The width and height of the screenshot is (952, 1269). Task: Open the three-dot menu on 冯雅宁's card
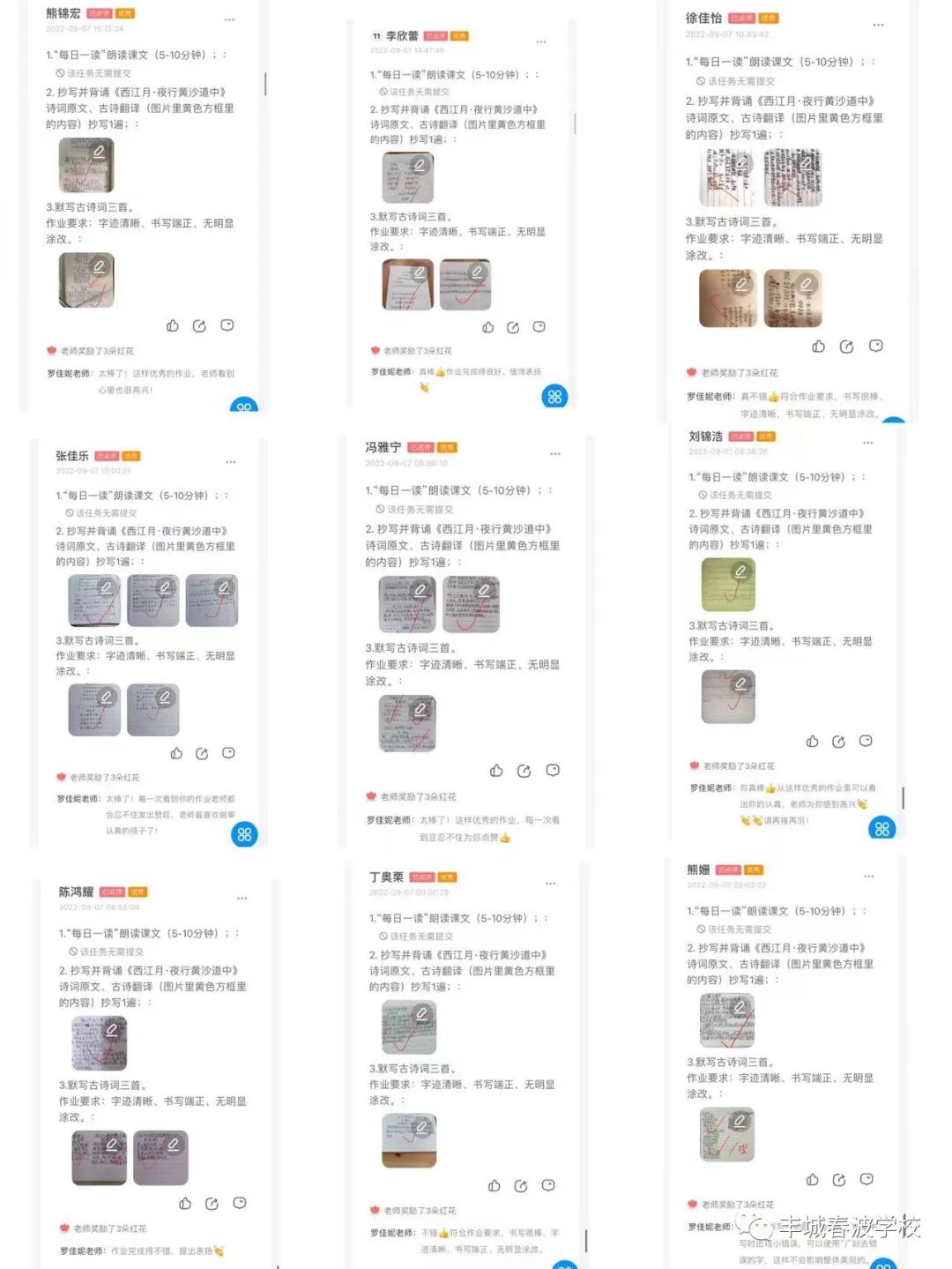pyautogui.click(x=555, y=454)
